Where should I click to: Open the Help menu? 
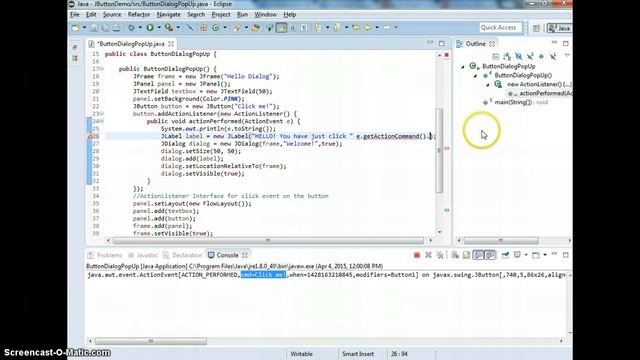point(289,14)
